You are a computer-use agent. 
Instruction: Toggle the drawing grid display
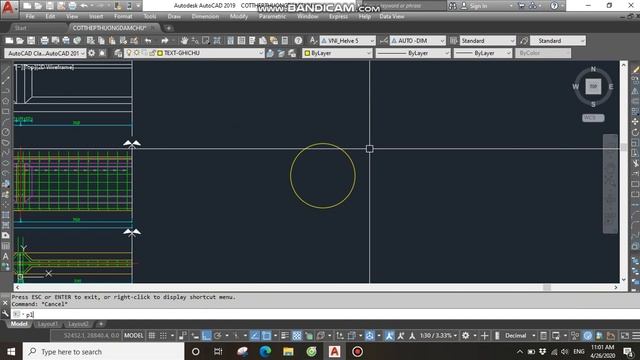point(151,336)
